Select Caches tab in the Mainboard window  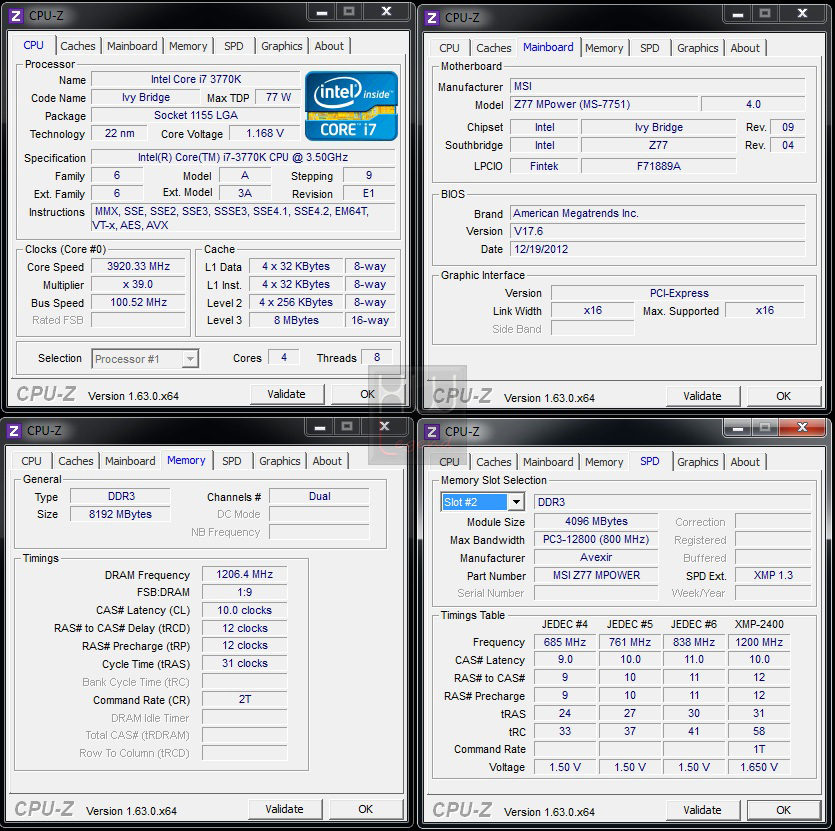click(494, 48)
